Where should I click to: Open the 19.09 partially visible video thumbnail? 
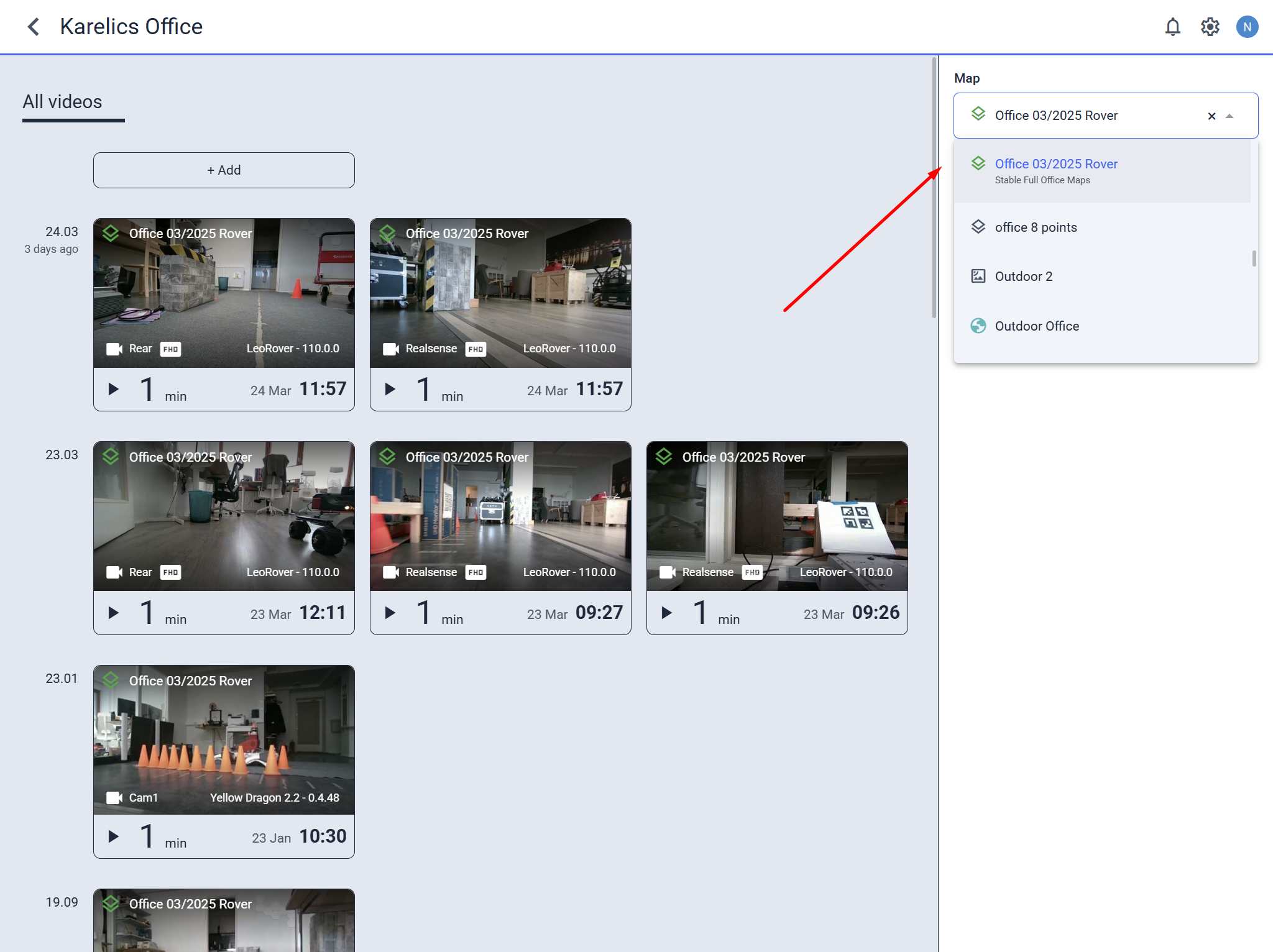tap(224, 920)
